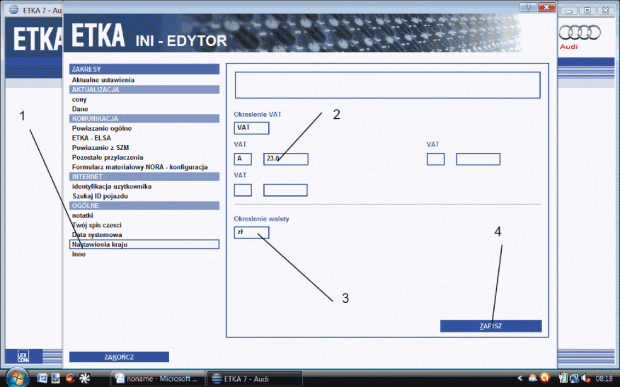Click the LexCom logo at bottom left
This screenshot has width=620, height=387.
[24, 357]
